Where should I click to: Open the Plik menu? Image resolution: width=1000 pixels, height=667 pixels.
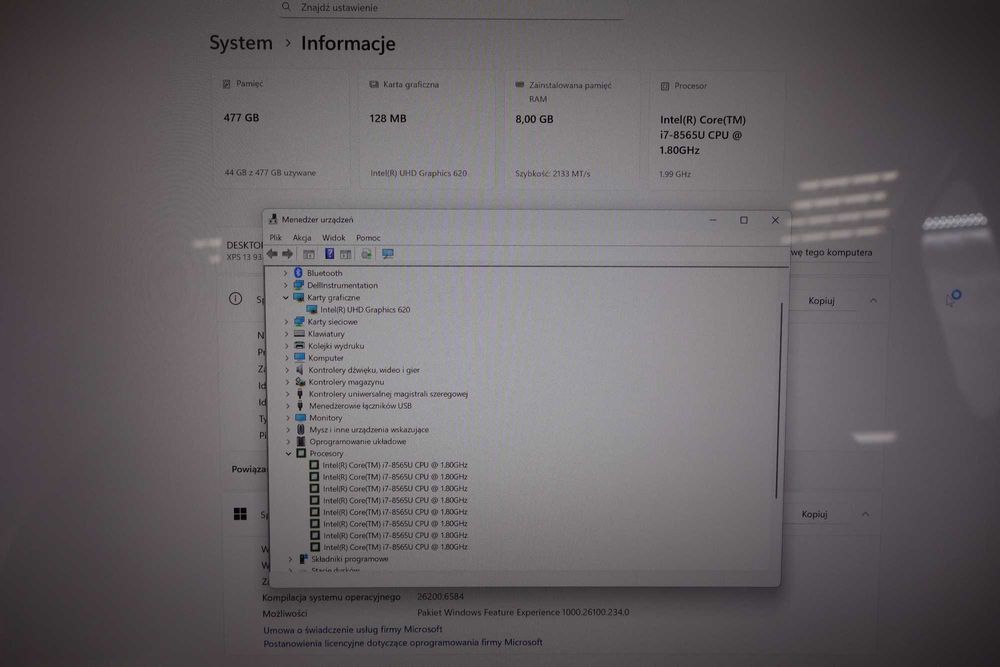point(276,237)
